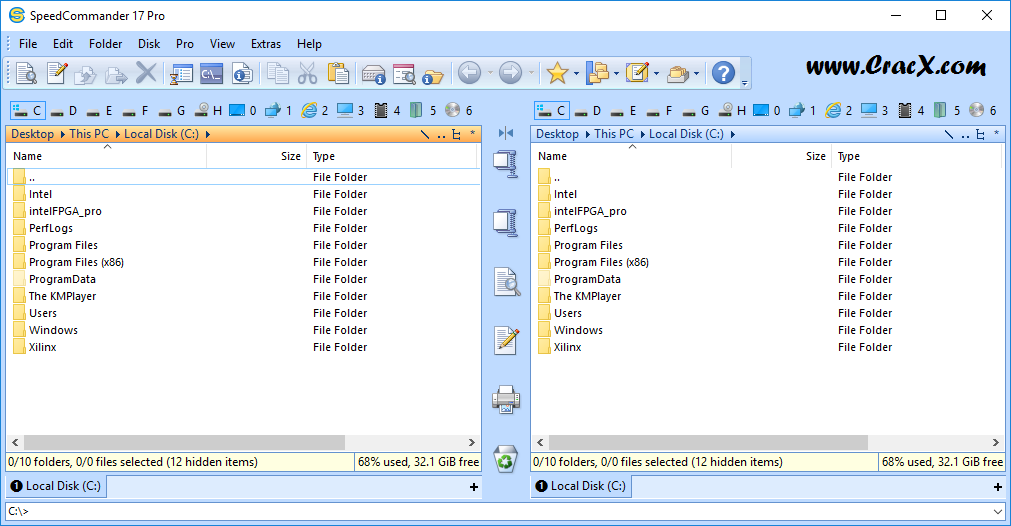Click the swap panels icon between panes
The width and height of the screenshot is (1011, 526).
(506, 133)
